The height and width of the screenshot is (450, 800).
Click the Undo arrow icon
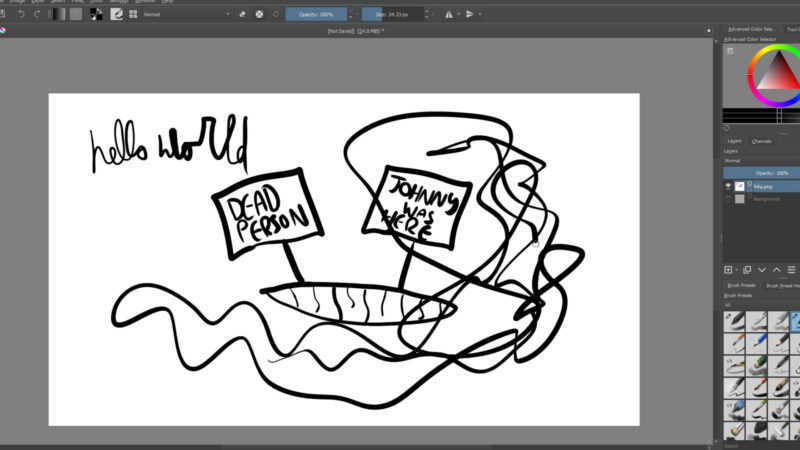pos(21,14)
